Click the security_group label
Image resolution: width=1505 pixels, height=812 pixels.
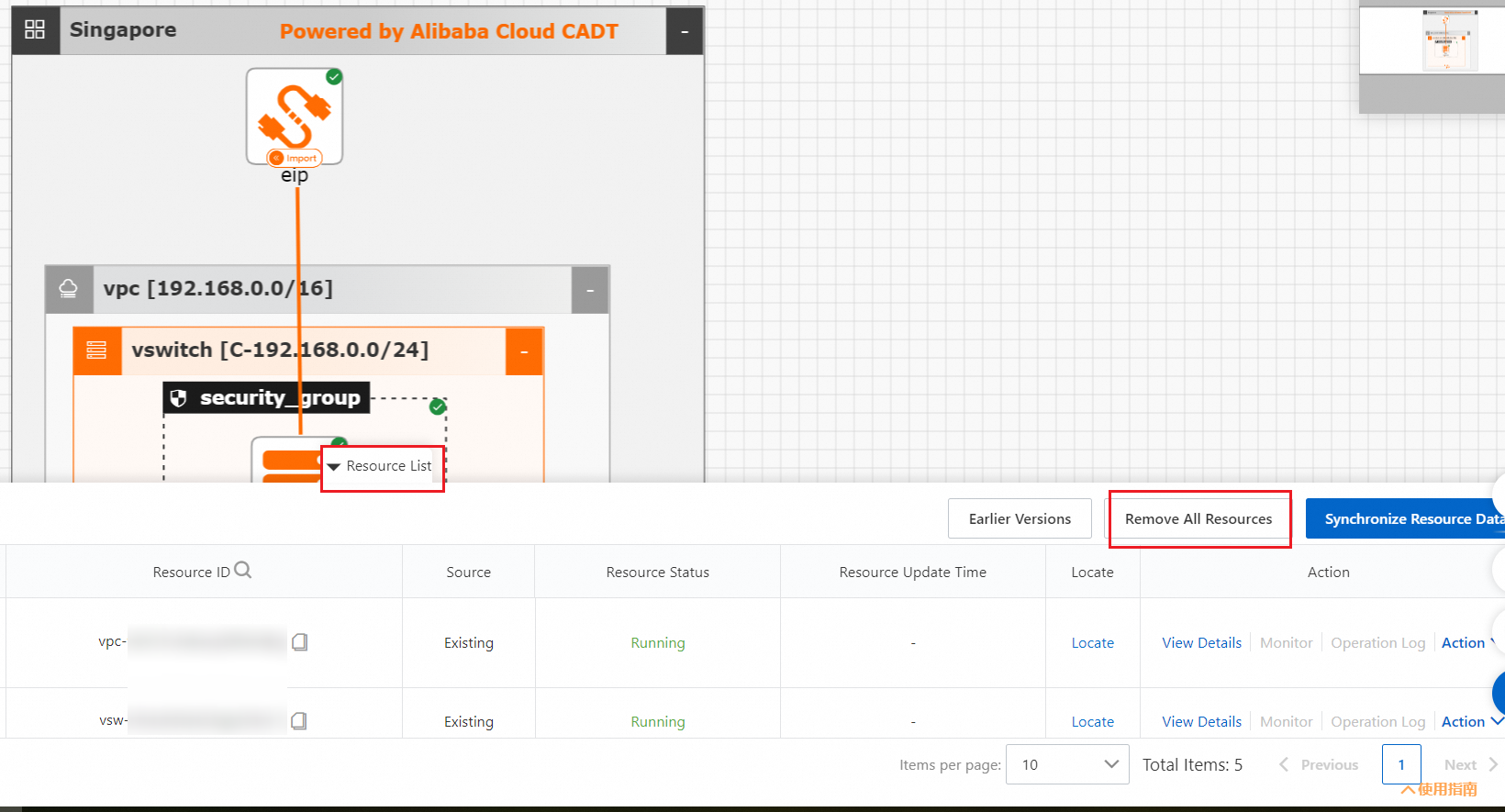click(280, 397)
